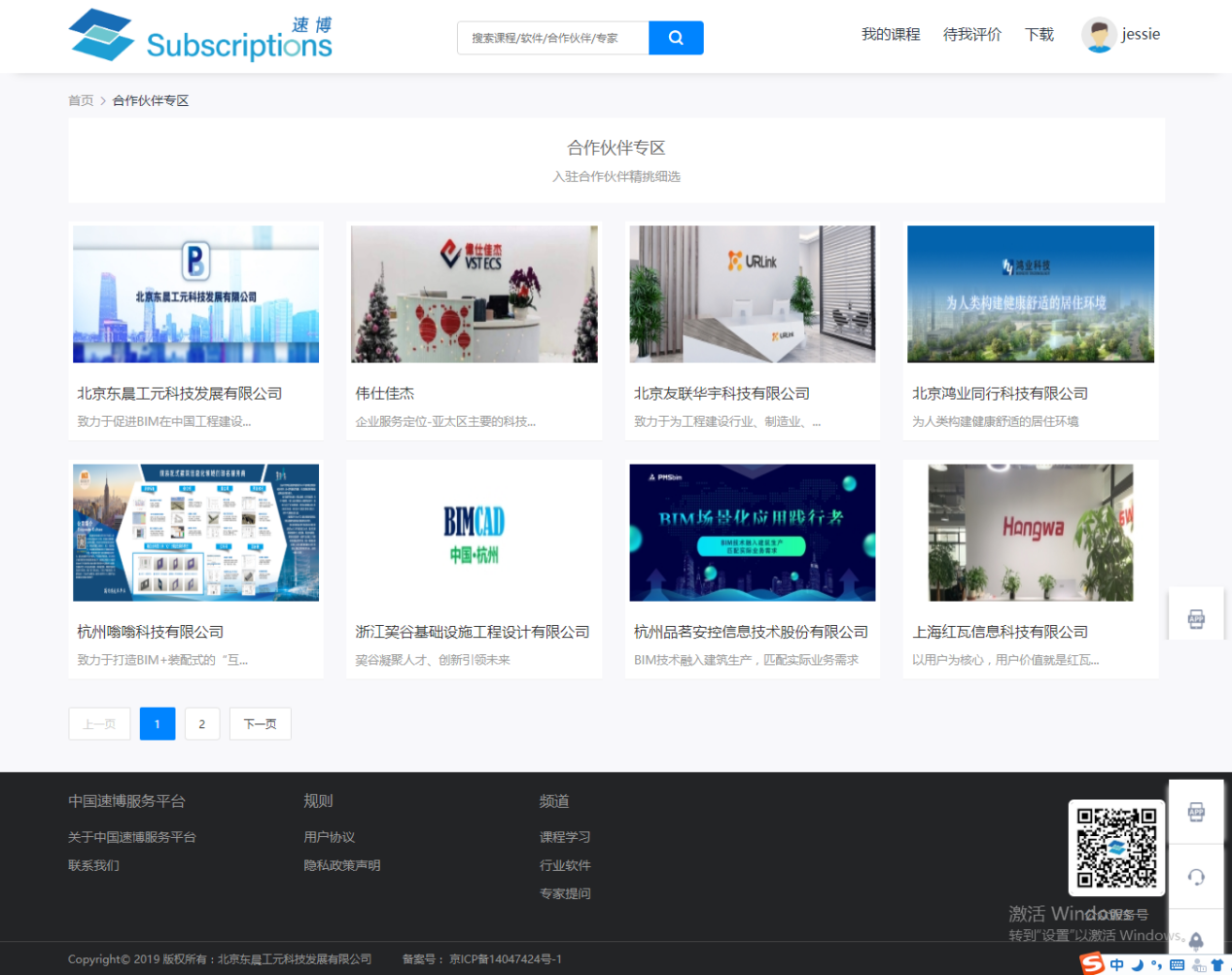Open 关于中国速博服务平台 footer link
The width and height of the screenshot is (1232, 975).
[132, 837]
